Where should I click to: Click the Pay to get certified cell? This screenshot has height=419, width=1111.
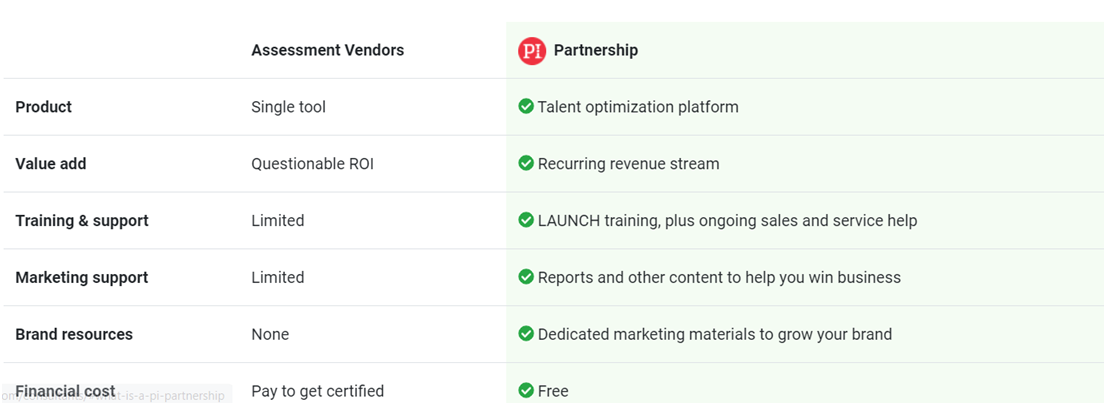pos(317,391)
